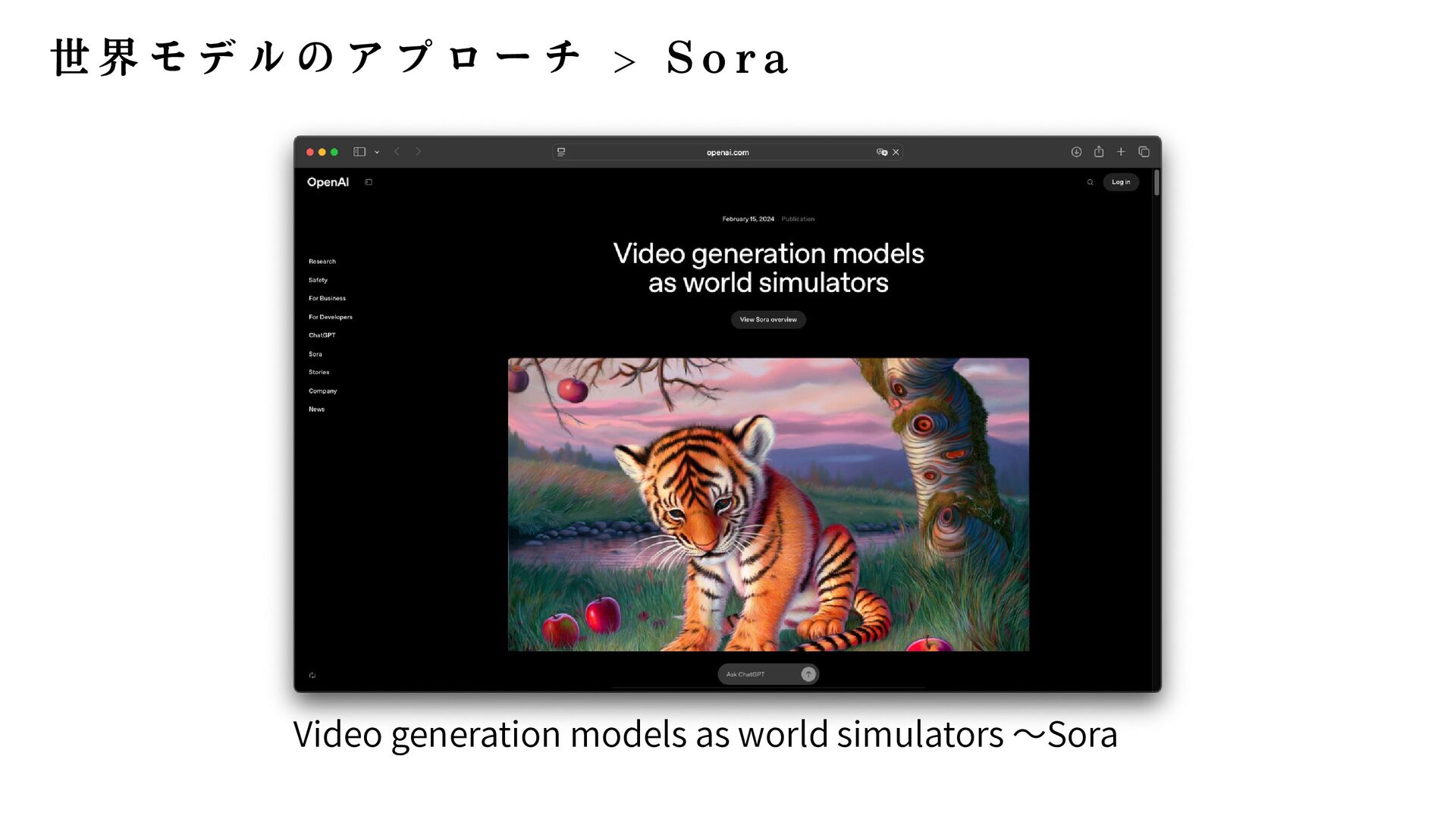
Task: Open the page reader menu icon
Action: (x=561, y=152)
